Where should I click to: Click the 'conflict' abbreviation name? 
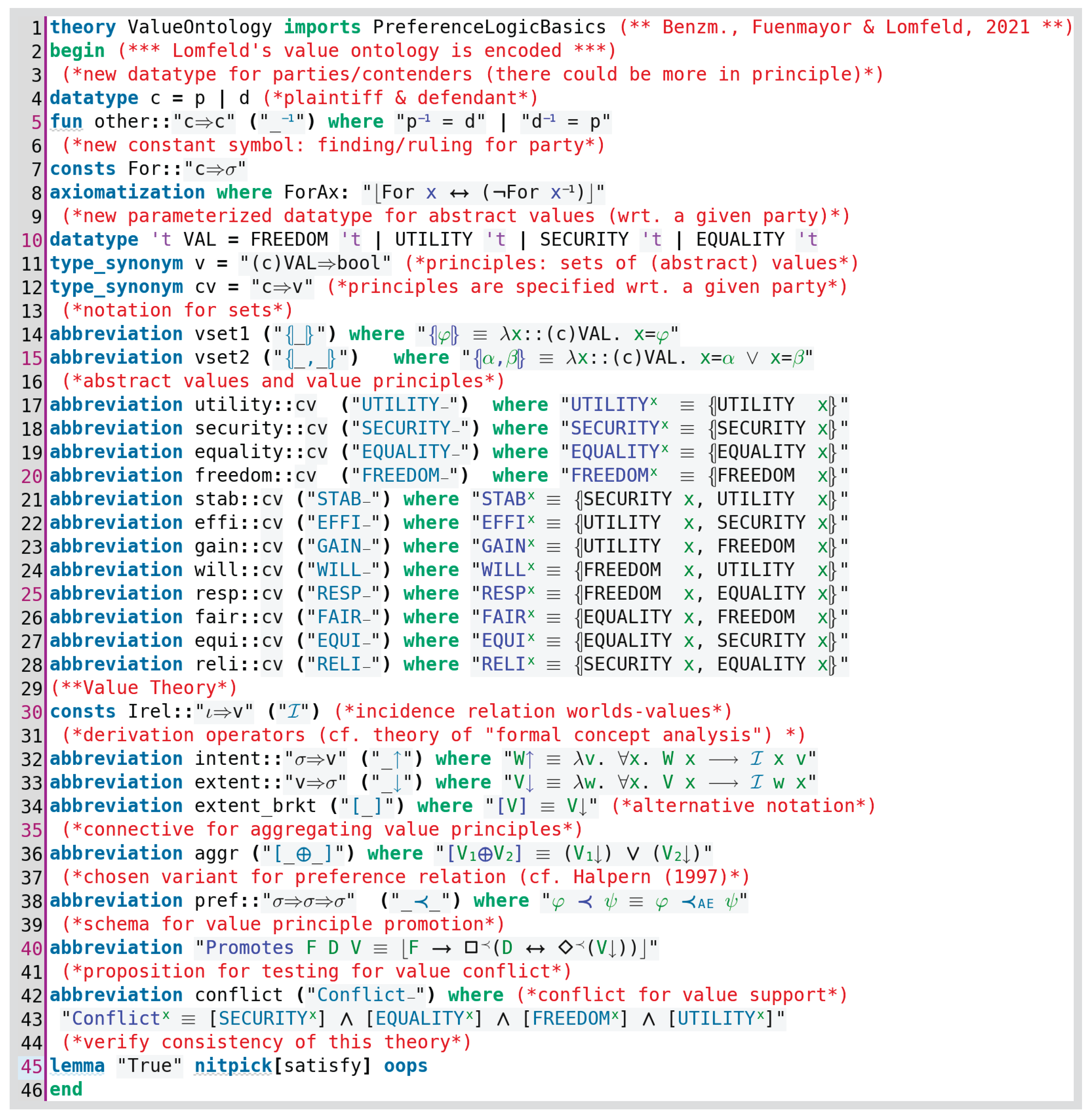[239, 995]
